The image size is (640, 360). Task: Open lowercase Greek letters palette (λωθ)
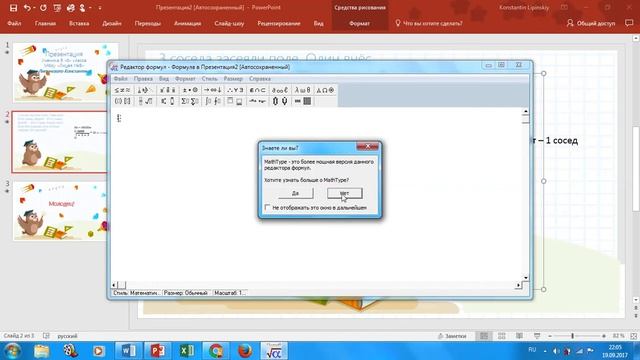coord(302,90)
